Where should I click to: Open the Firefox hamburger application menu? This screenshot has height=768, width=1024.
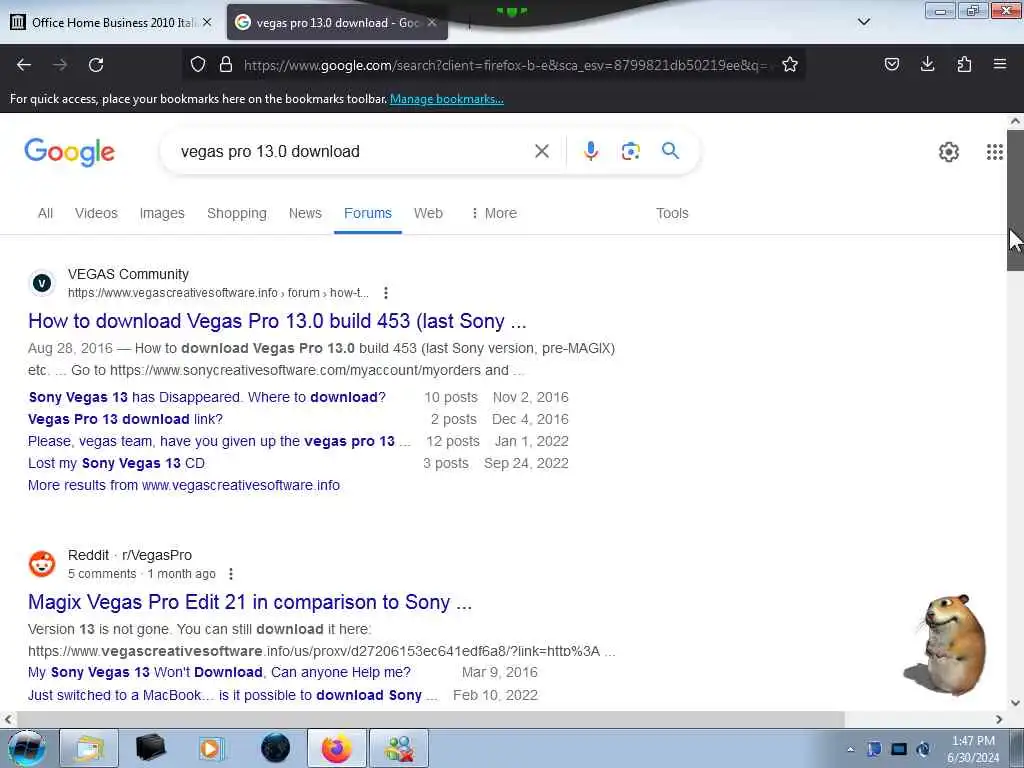(1000, 64)
